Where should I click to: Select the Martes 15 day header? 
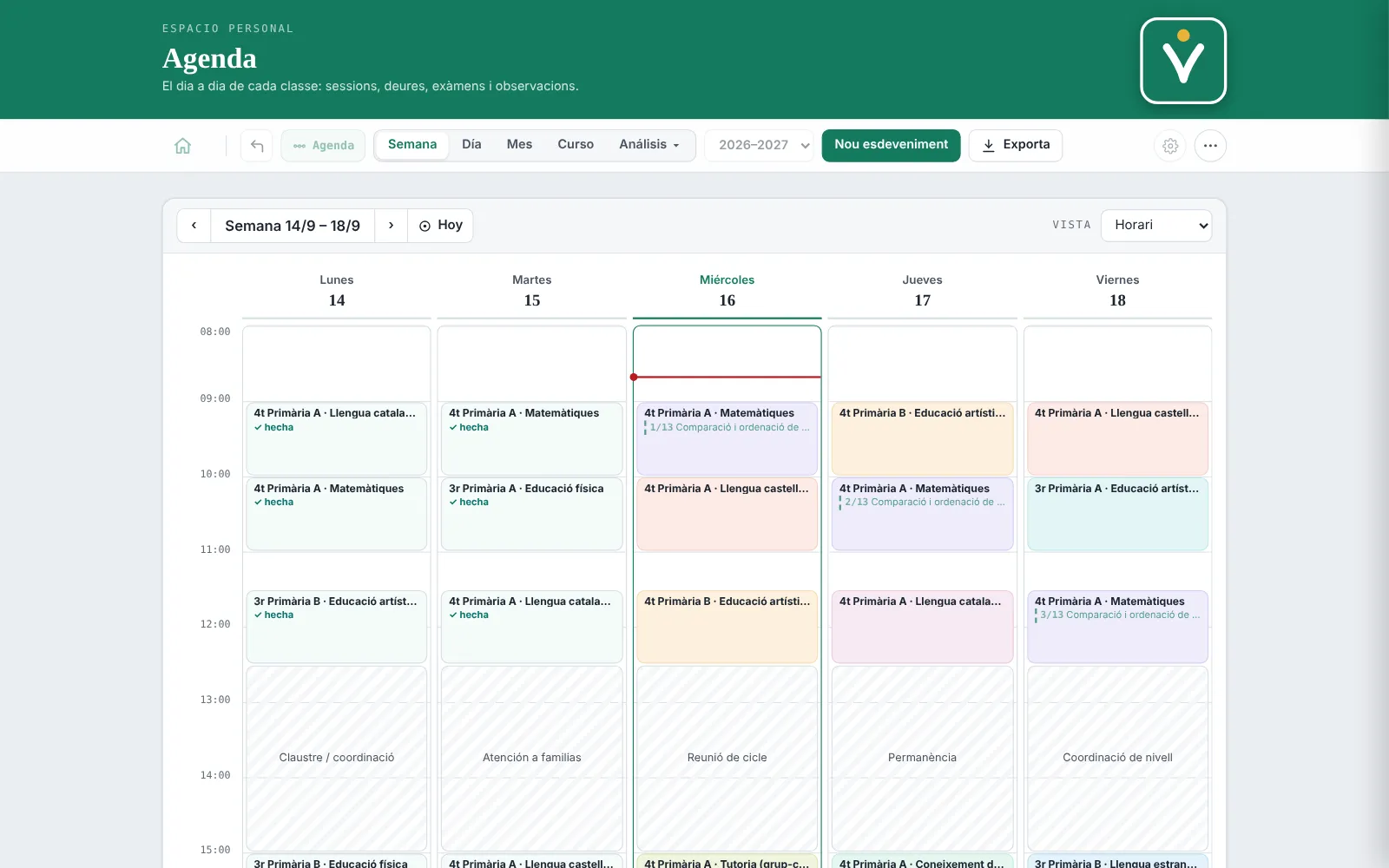click(532, 291)
